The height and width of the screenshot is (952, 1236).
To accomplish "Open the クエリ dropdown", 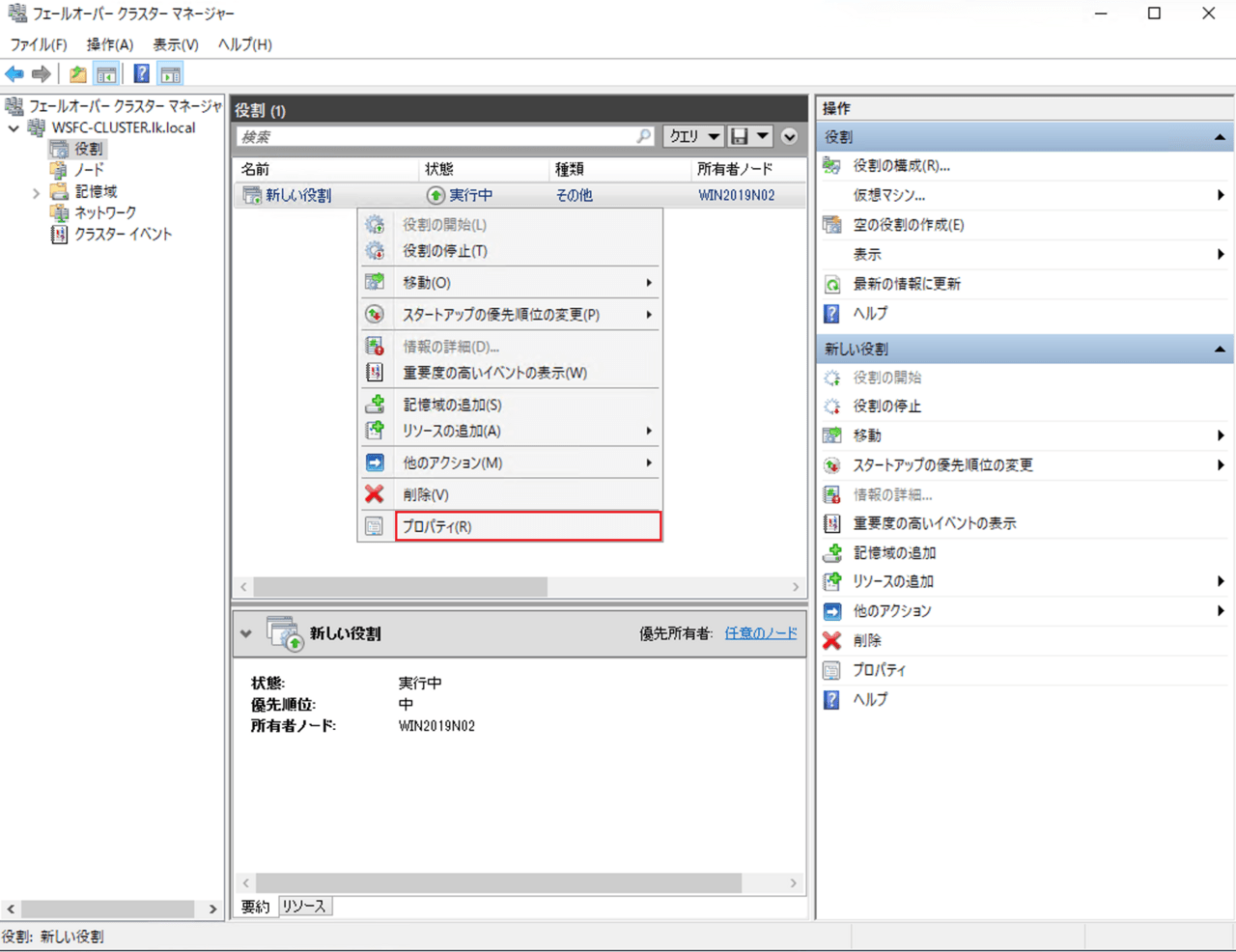I will coord(694,136).
